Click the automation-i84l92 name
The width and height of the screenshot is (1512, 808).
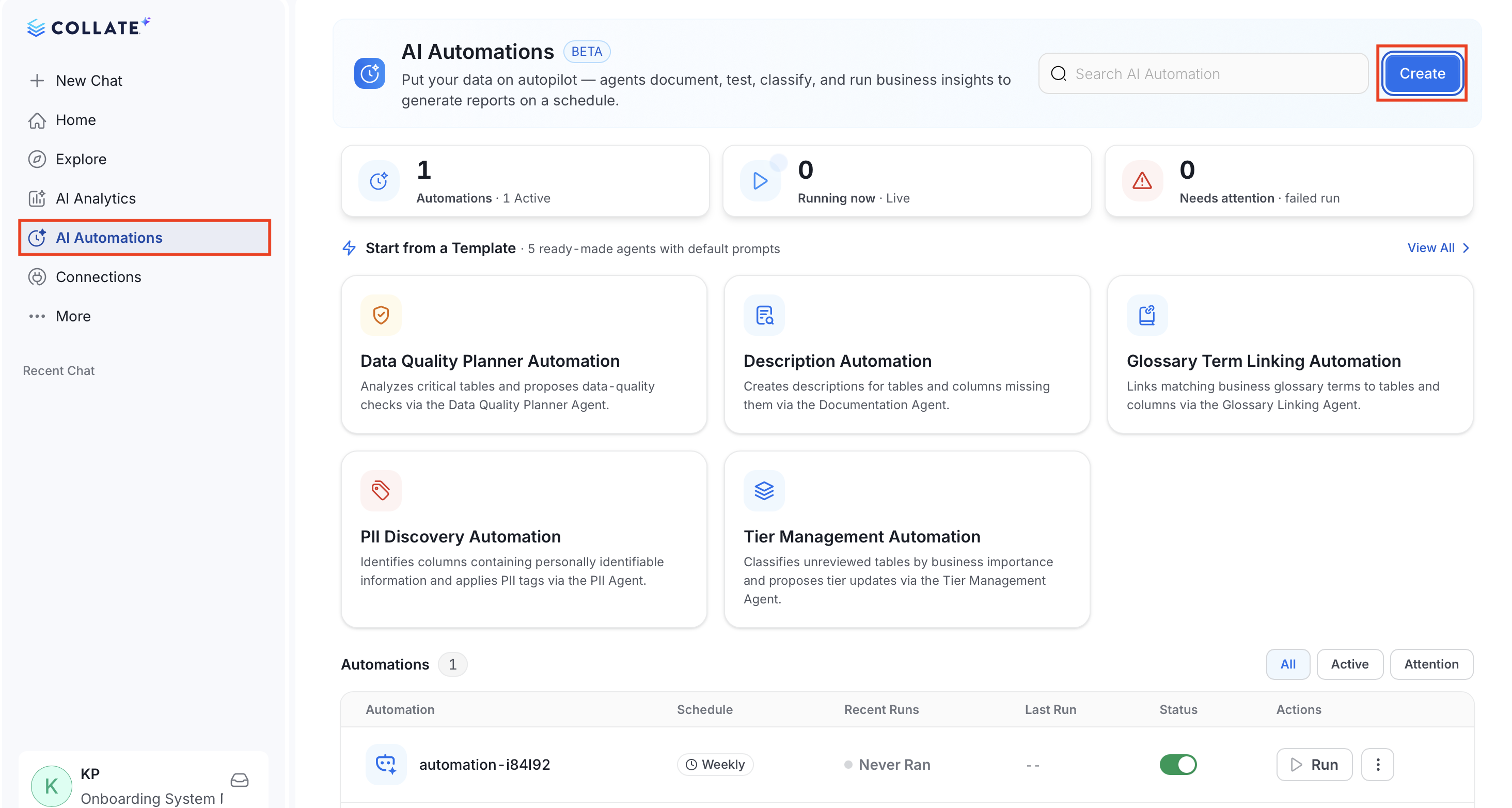coord(484,764)
